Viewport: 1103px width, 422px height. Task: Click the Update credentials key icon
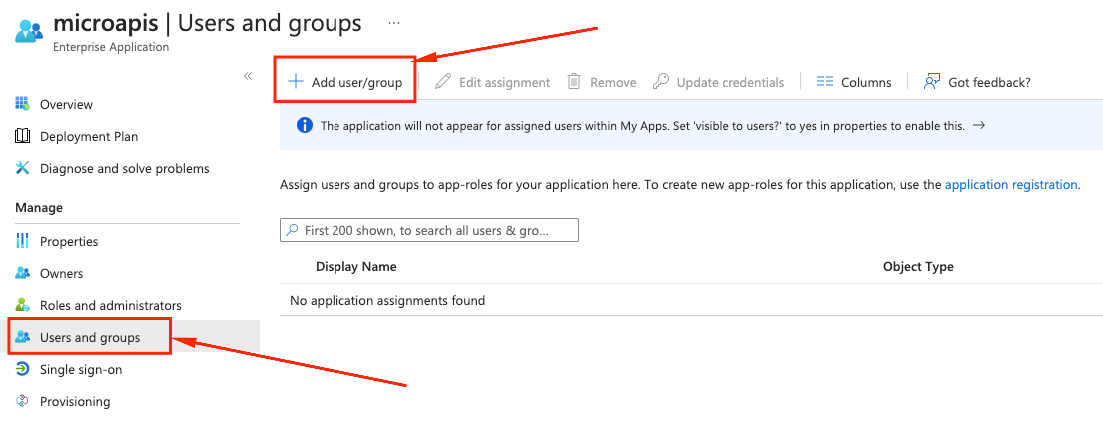coord(661,82)
